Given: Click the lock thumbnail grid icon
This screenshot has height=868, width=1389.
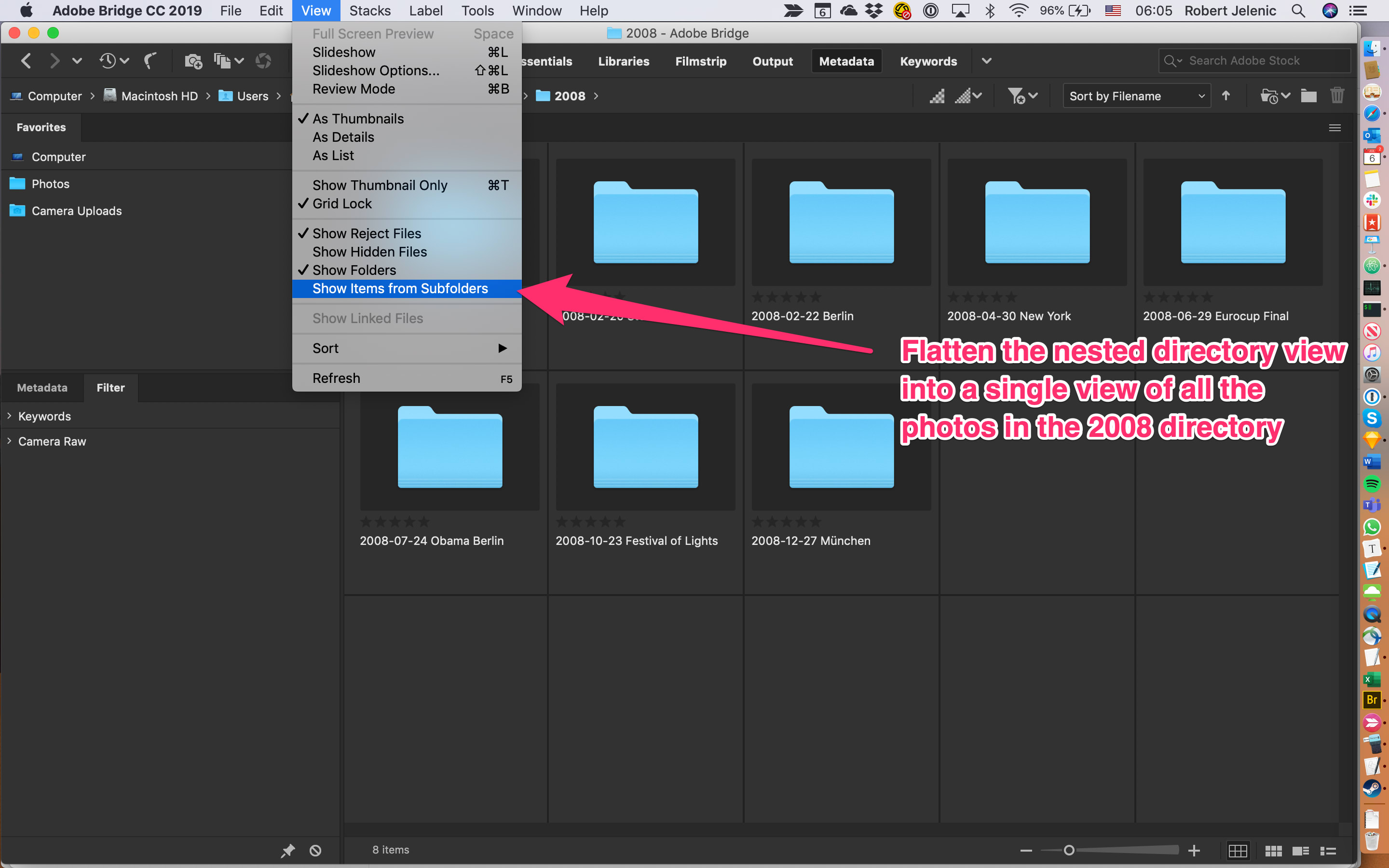Looking at the screenshot, I should (x=1238, y=850).
